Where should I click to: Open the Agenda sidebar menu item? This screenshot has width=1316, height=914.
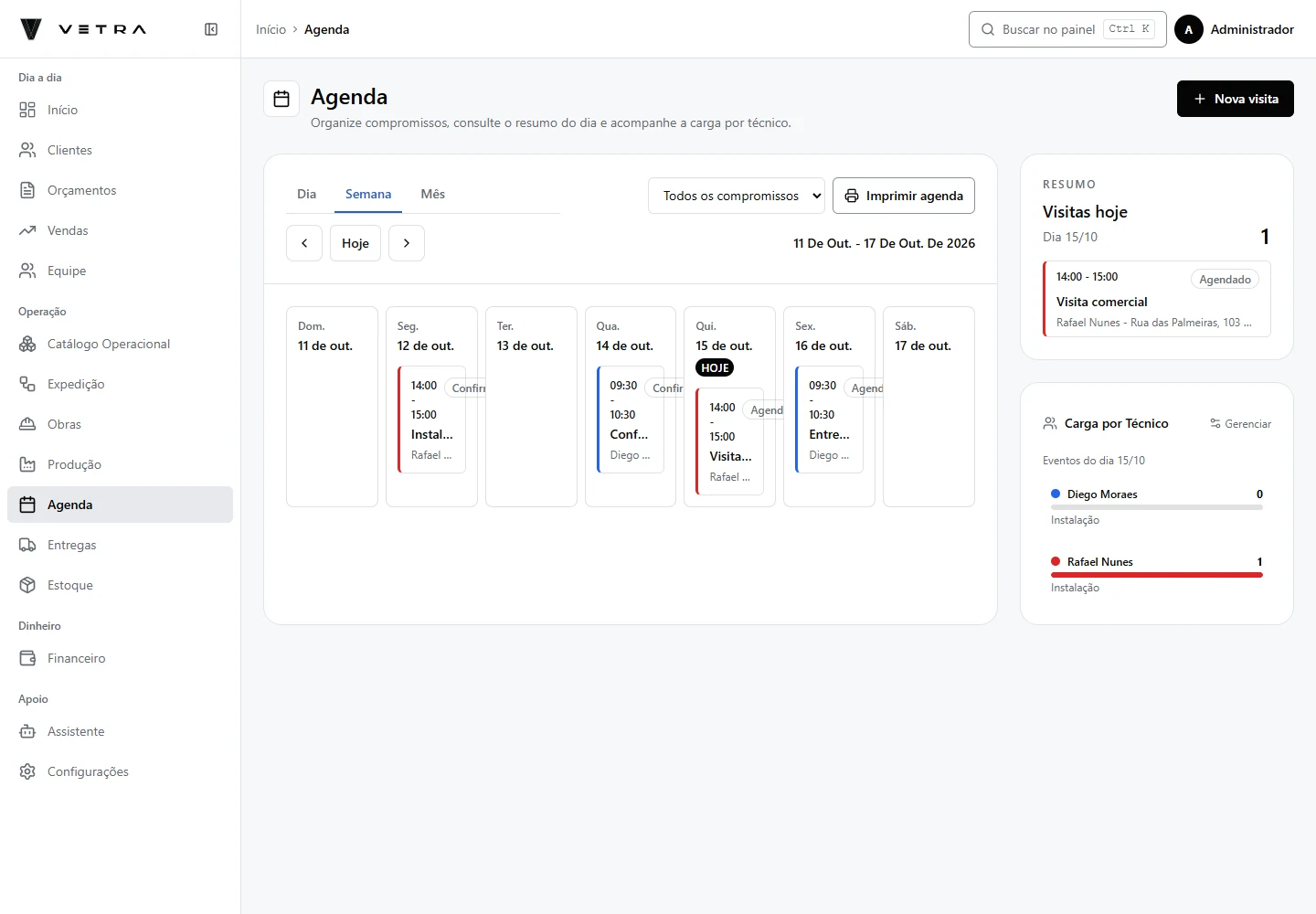[x=120, y=505]
